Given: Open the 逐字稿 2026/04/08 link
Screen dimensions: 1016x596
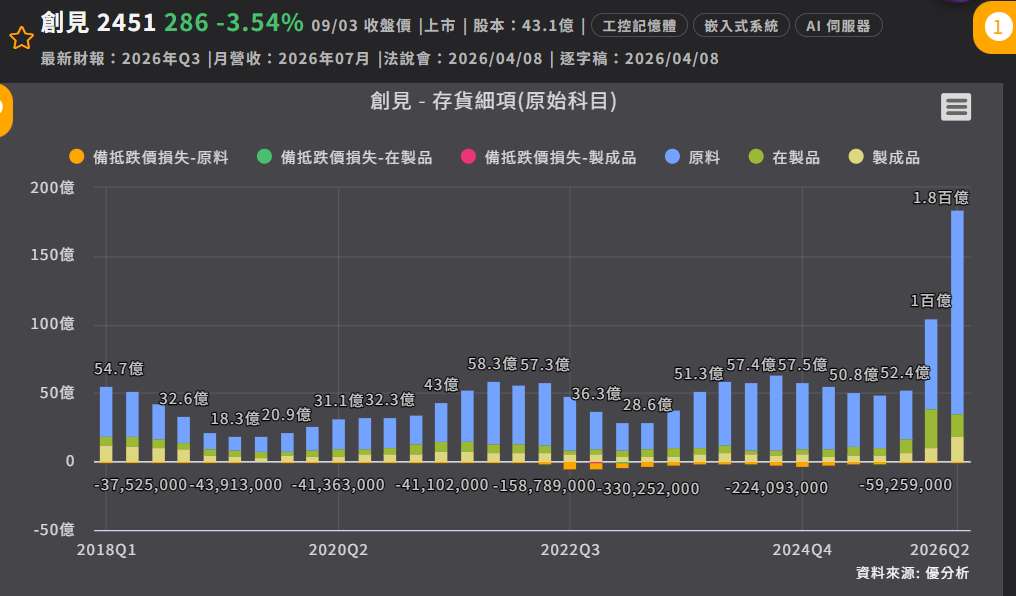Looking at the screenshot, I should point(640,59).
